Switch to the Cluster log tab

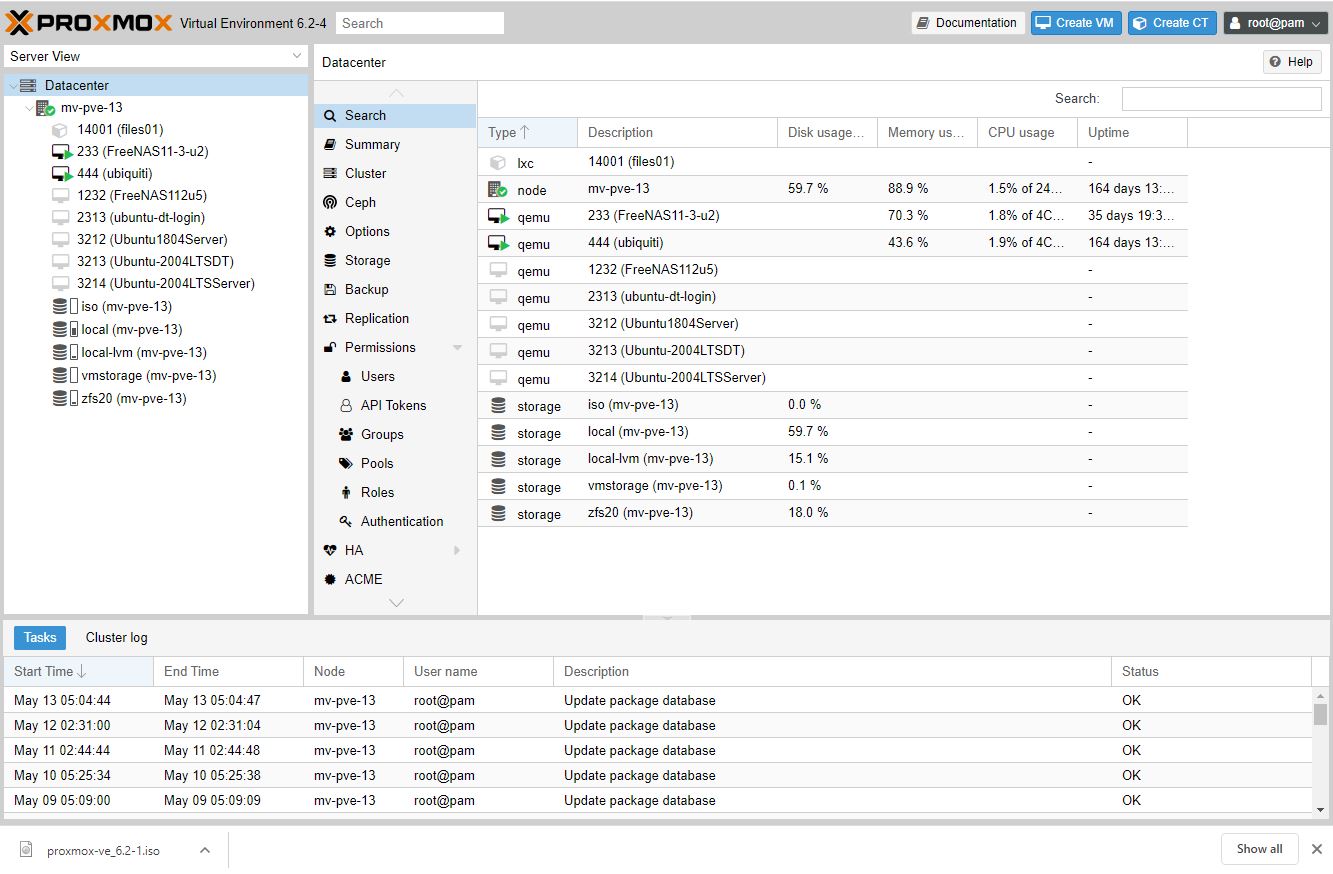pyautogui.click(x=116, y=637)
